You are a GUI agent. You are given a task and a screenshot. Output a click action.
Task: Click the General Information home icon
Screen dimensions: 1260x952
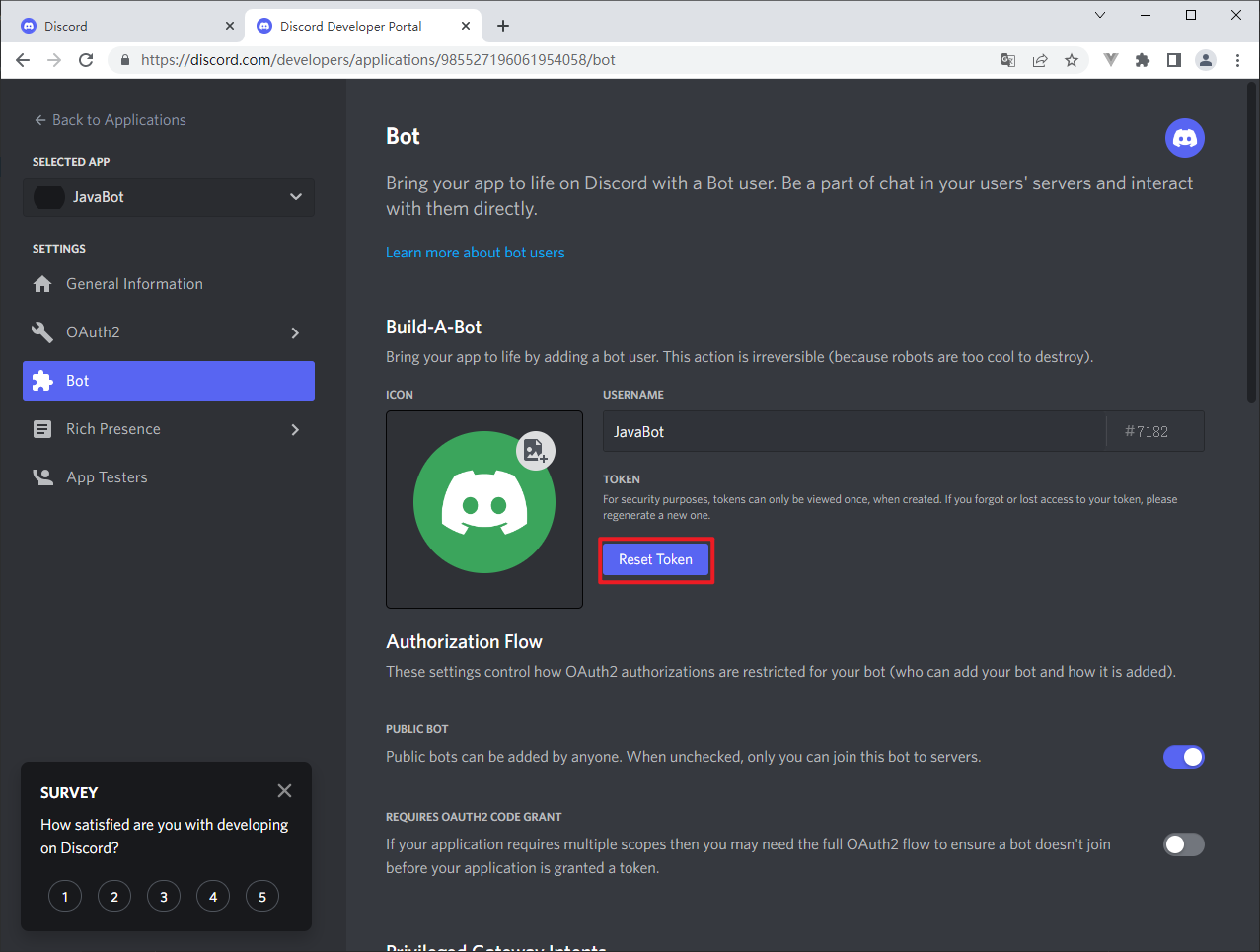[42, 284]
